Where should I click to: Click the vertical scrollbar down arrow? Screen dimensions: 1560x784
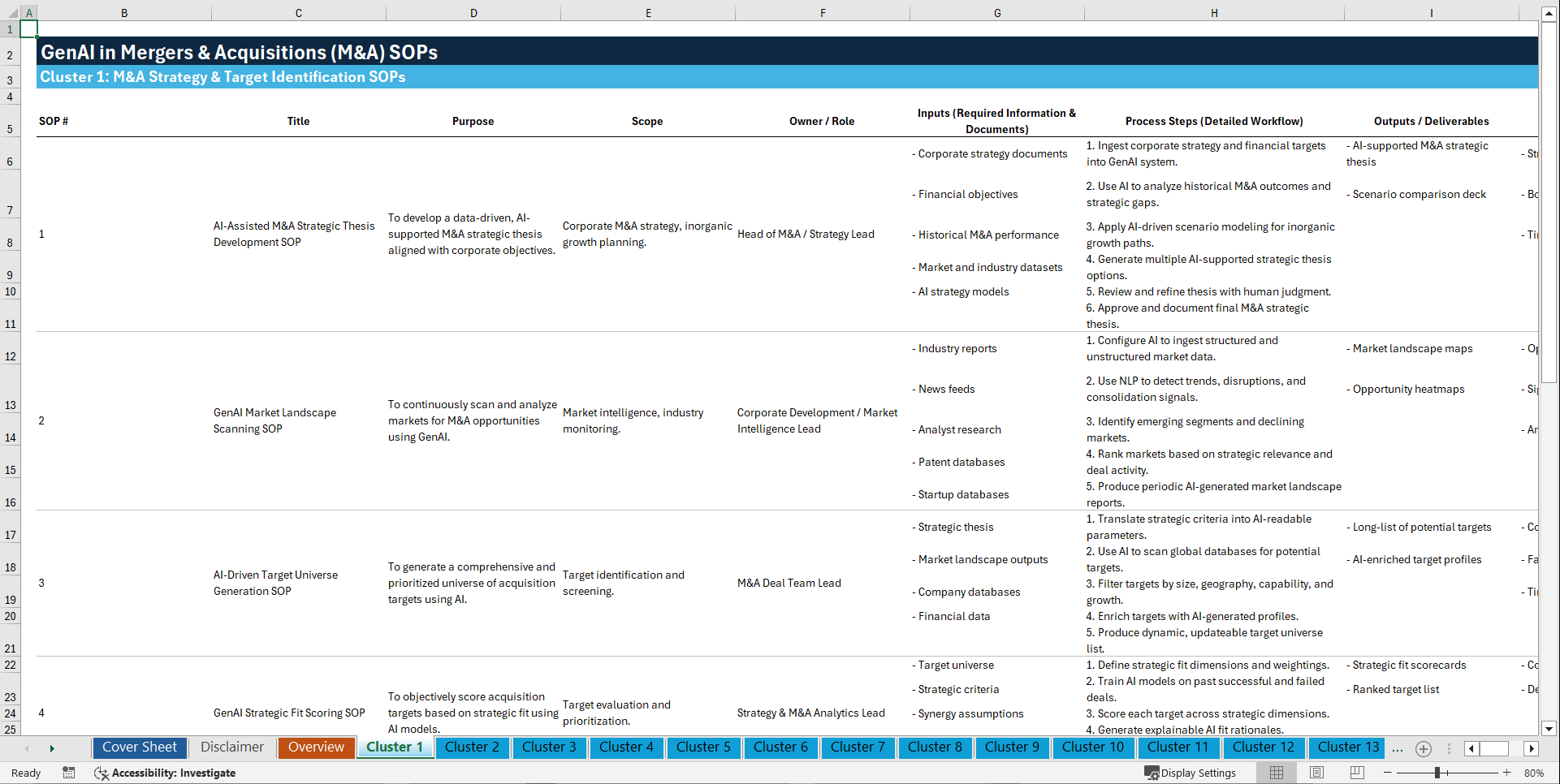pos(1549,730)
